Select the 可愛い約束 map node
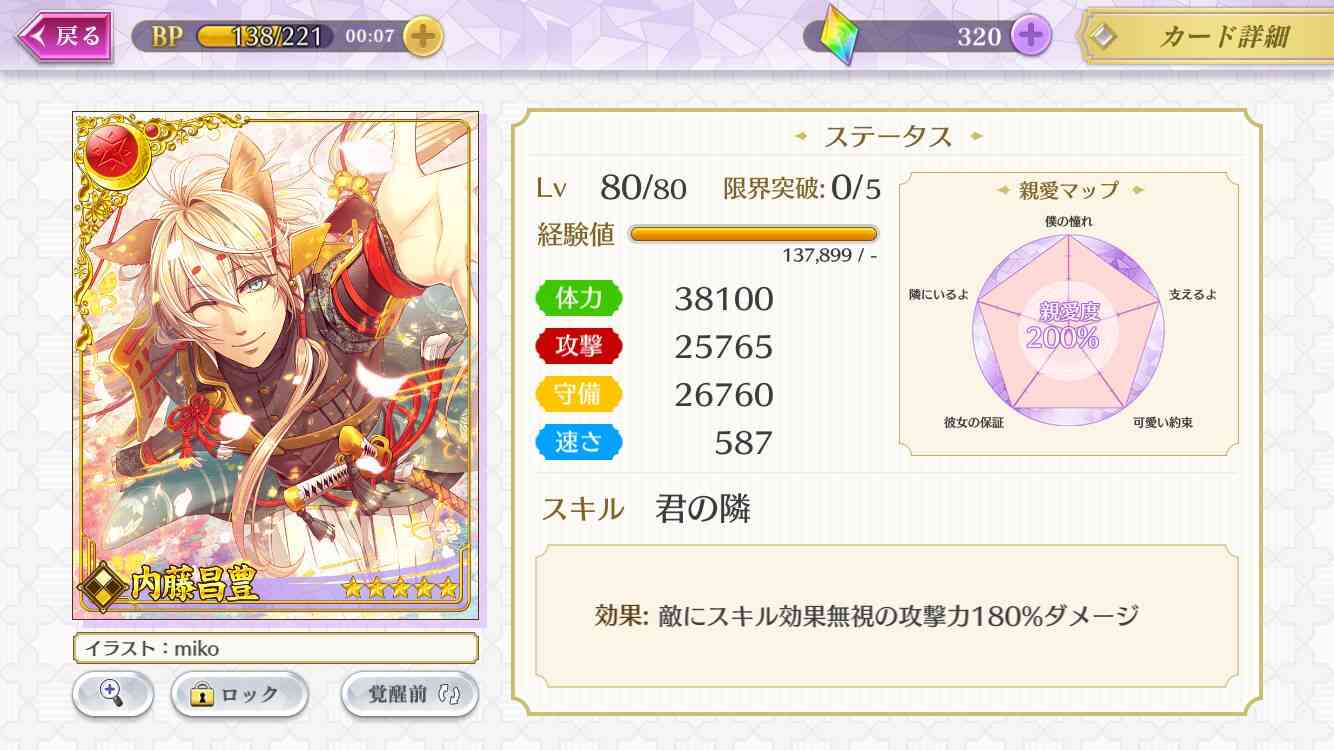1334x750 pixels. 1163,423
